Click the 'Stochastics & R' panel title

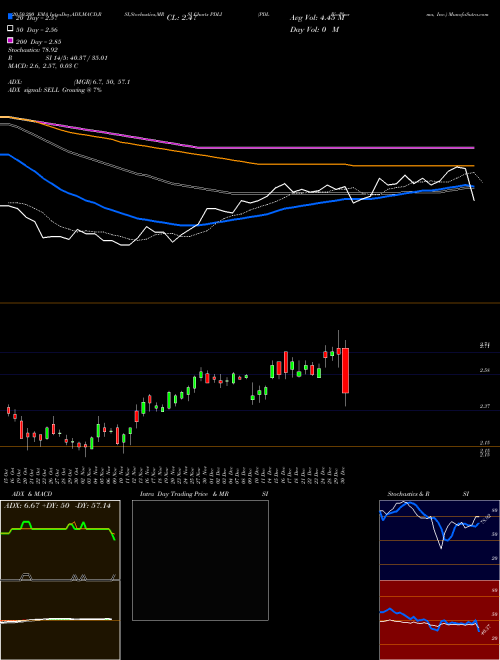point(408,494)
